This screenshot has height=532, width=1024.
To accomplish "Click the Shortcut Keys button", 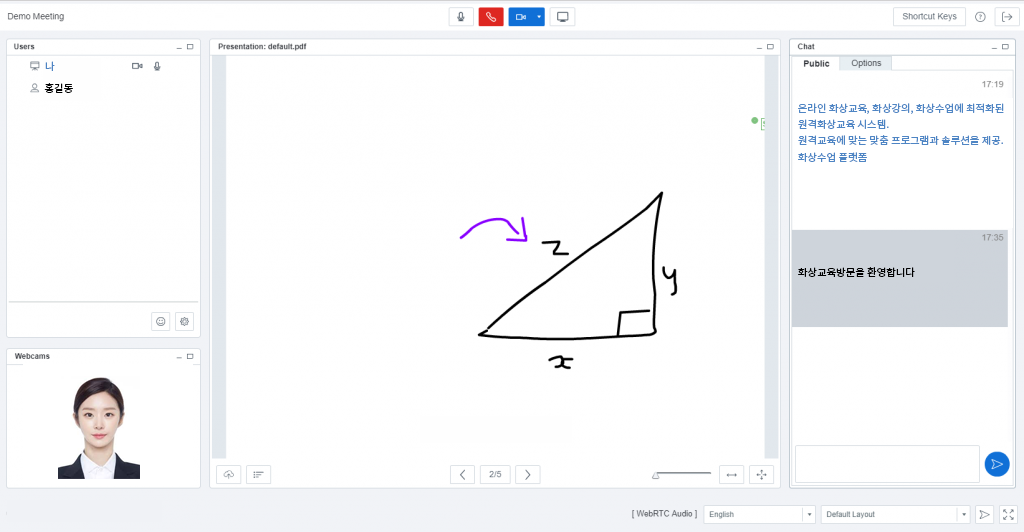I will pos(929,16).
